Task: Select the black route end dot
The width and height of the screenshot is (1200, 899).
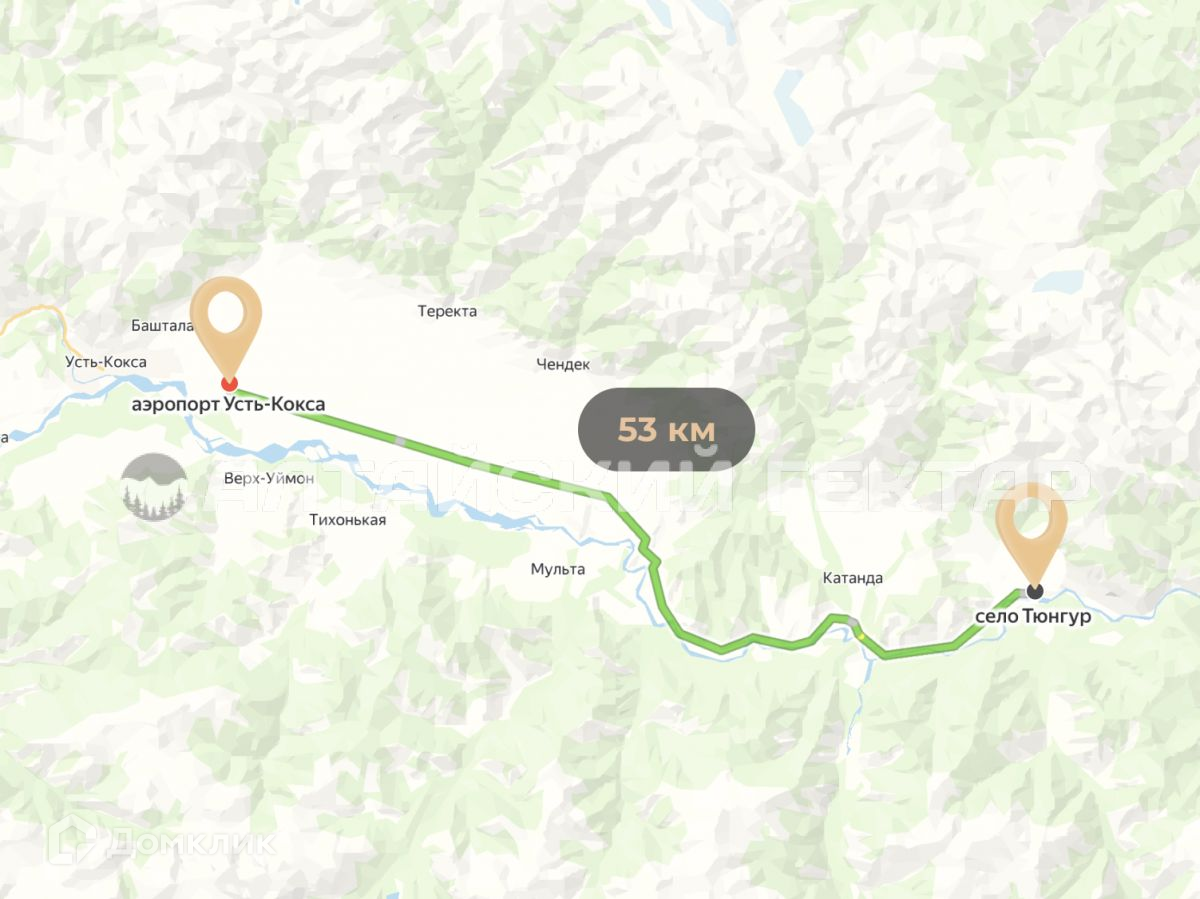Action: pyautogui.click(x=1034, y=591)
